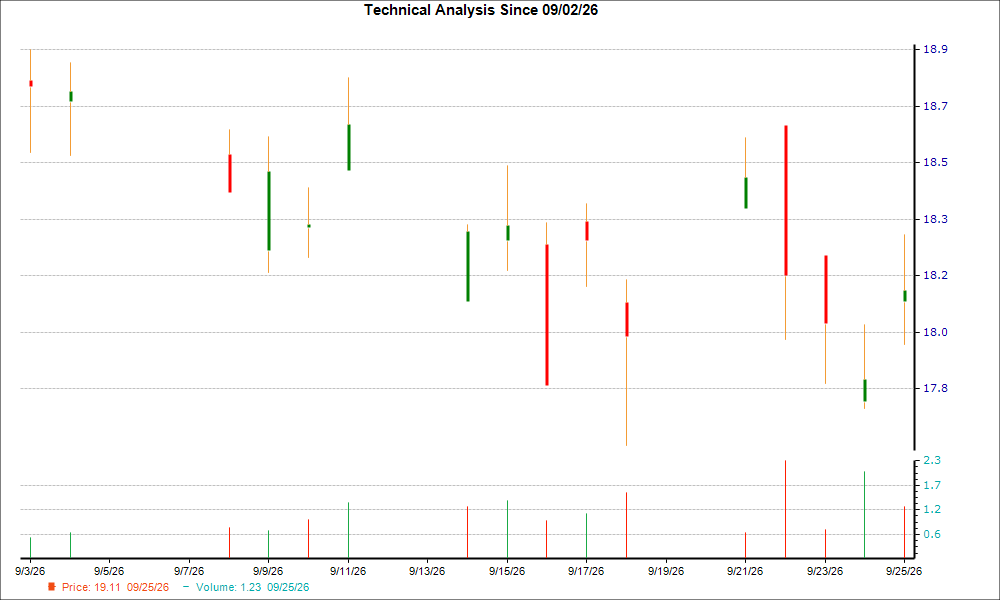Click the 9/13/26 date axis label

427,571
